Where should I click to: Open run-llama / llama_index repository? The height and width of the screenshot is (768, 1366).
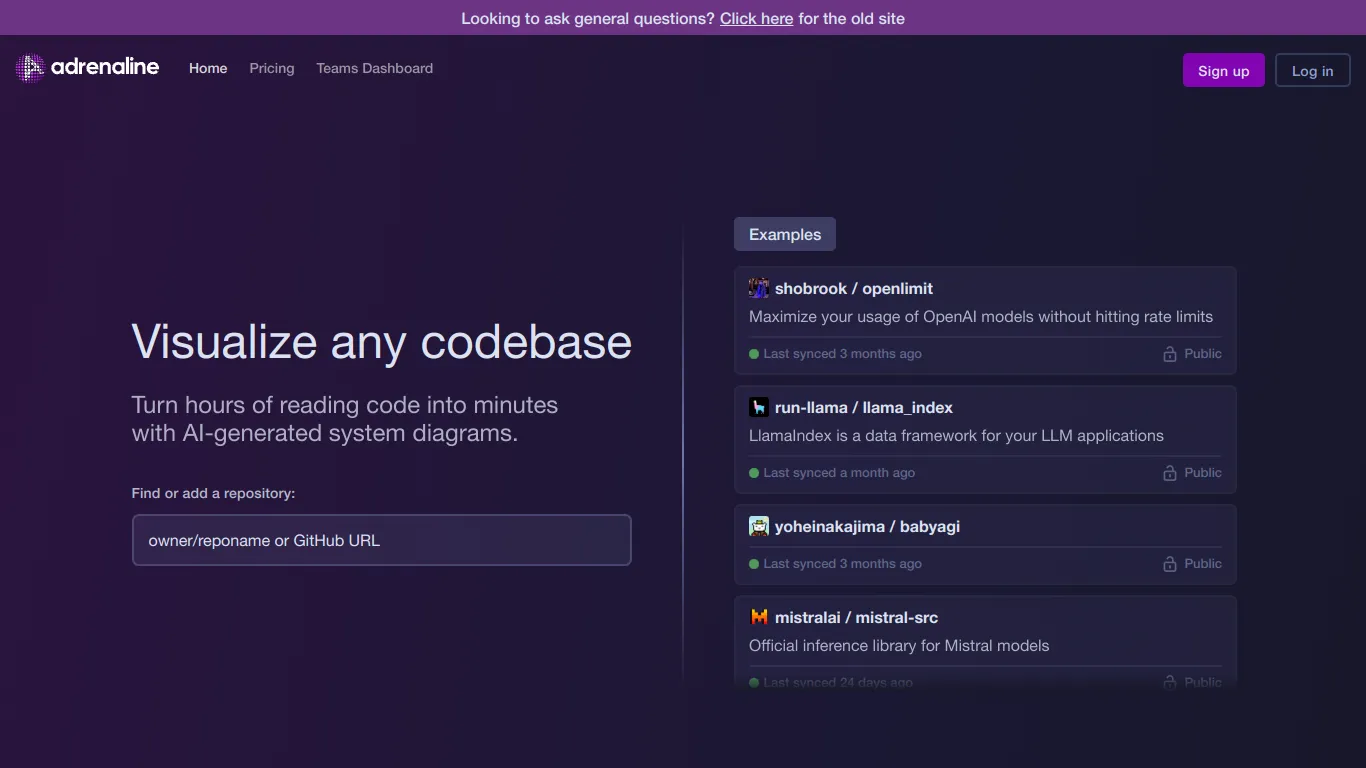[864, 407]
